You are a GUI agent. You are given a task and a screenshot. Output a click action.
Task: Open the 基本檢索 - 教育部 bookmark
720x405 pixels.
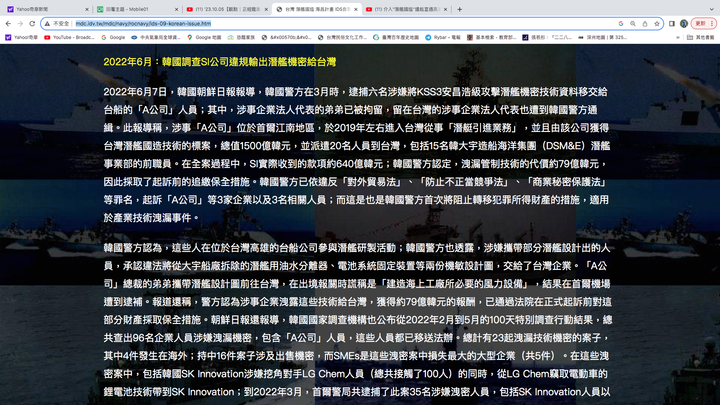491,37
